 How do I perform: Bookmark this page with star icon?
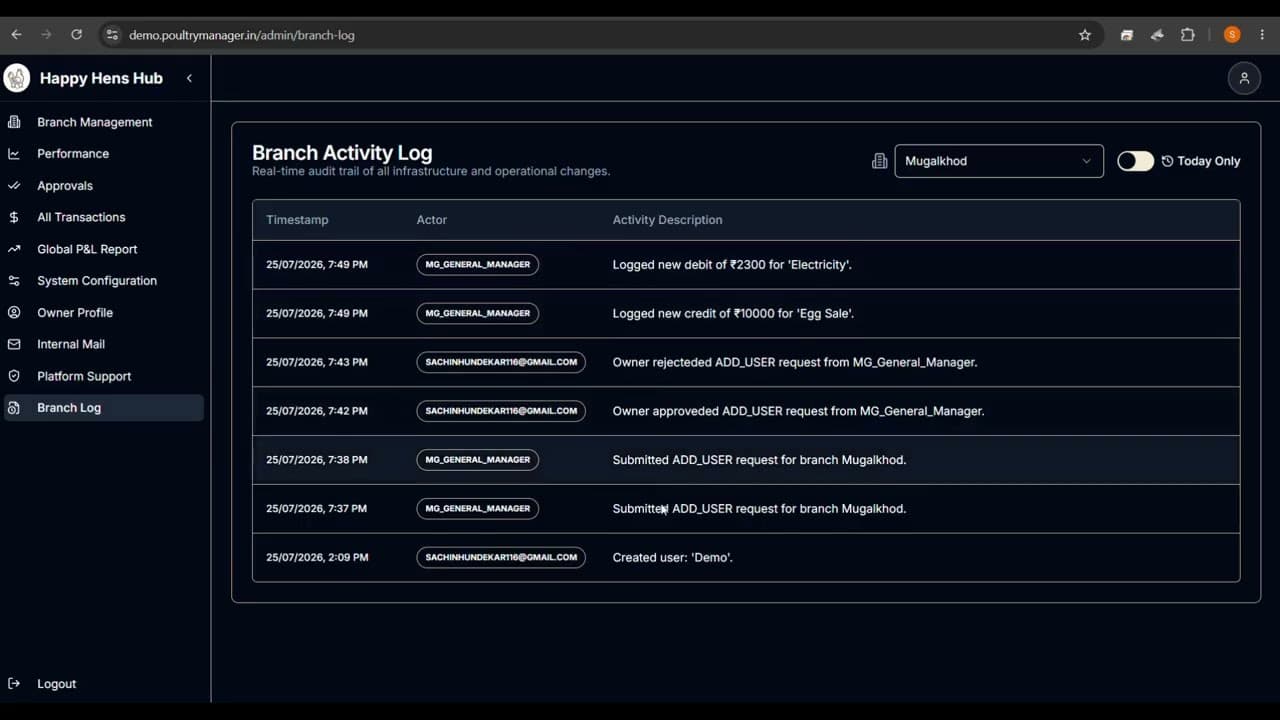1085,35
